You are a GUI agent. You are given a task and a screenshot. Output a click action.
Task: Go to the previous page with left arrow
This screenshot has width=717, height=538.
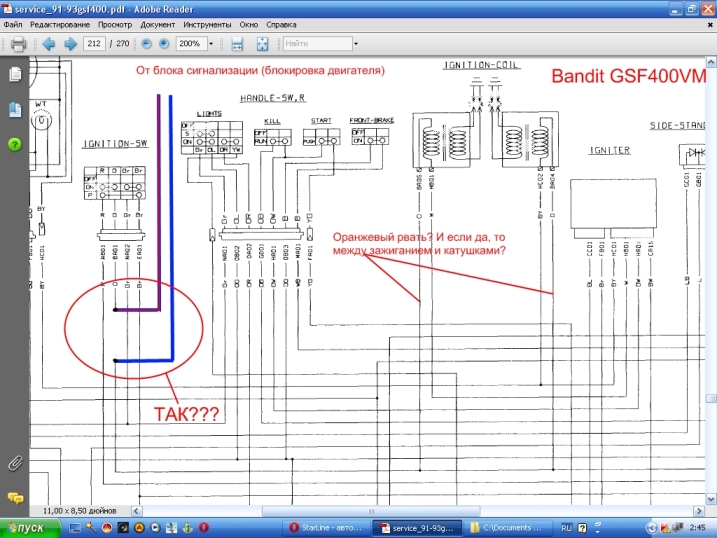tap(48, 44)
